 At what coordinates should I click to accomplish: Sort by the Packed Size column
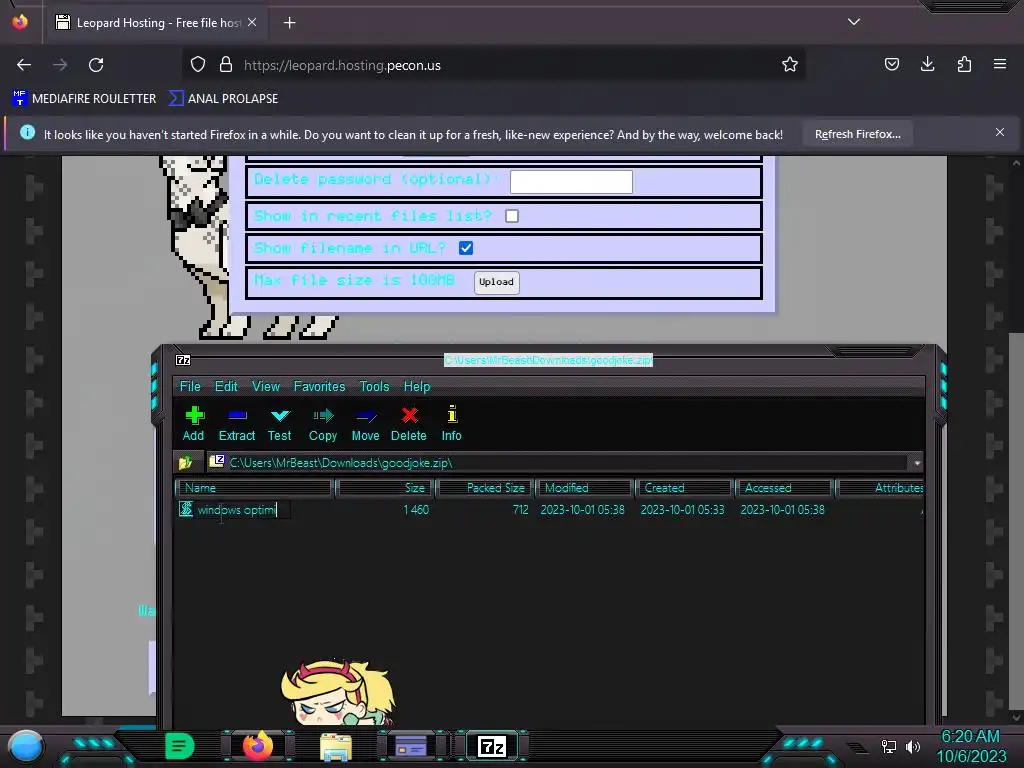485,488
